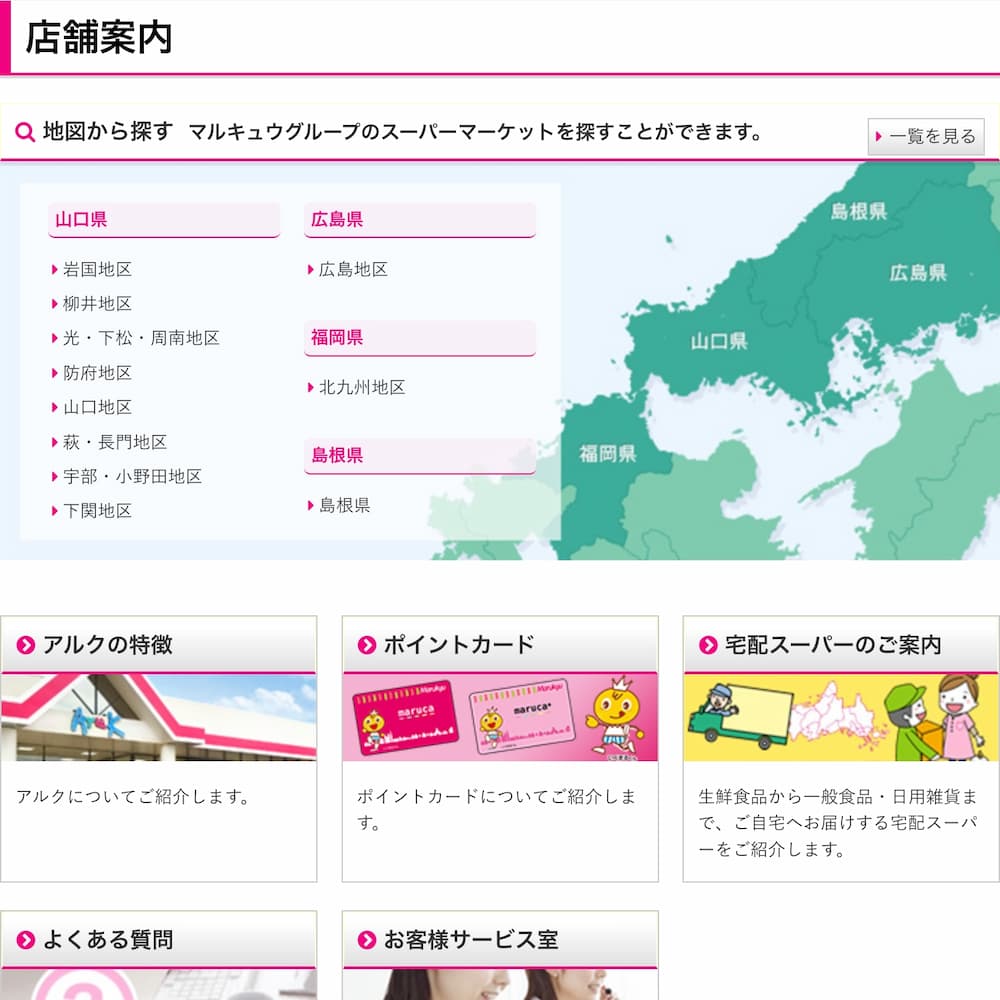Select the 山口県 prefecture heading
Image resolution: width=1000 pixels, height=1000 pixels.
point(163,219)
